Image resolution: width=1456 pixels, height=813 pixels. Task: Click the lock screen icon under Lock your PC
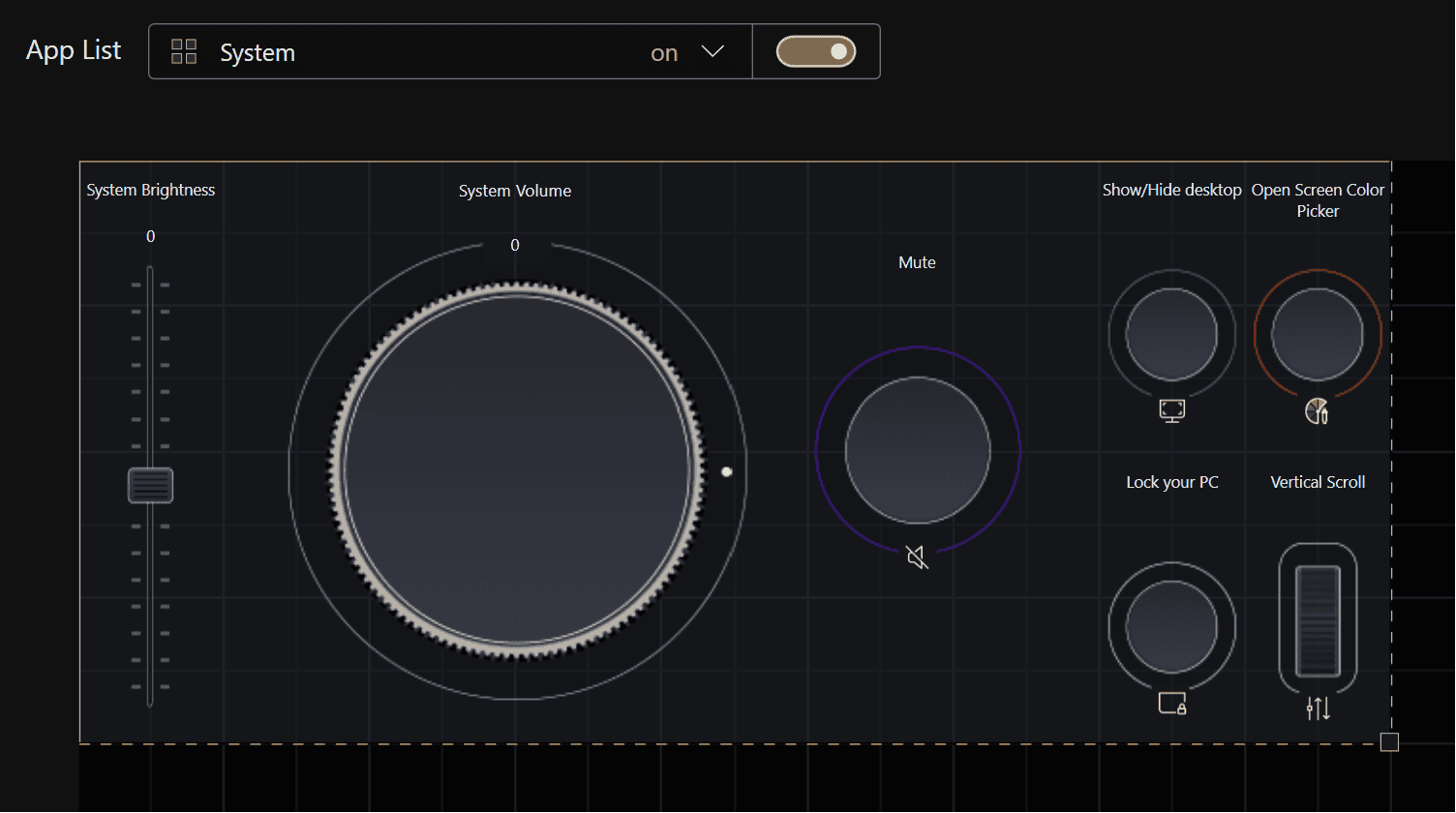click(x=1172, y=704)
